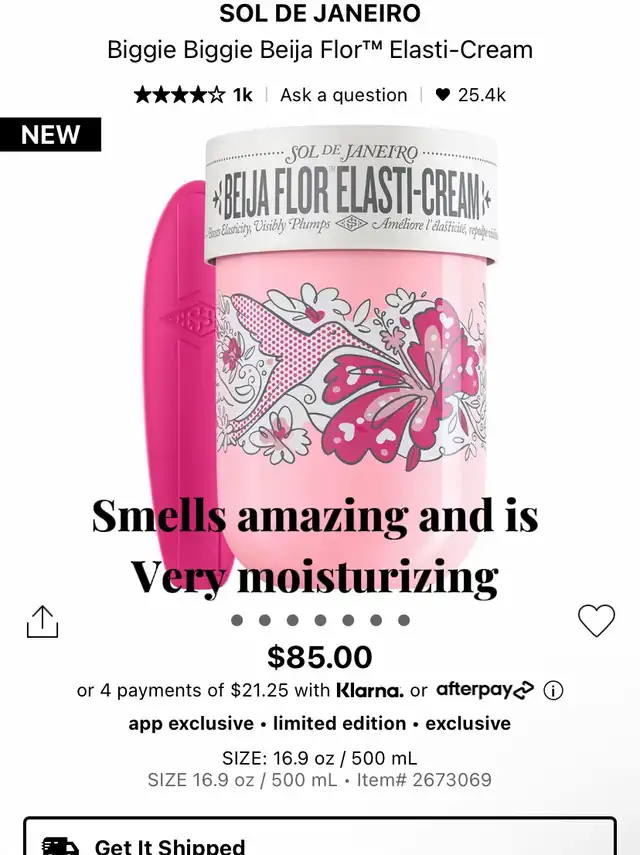This screenshot has width=640, height=855.
Task: Tap the share icon
Action: click(43, 621)
